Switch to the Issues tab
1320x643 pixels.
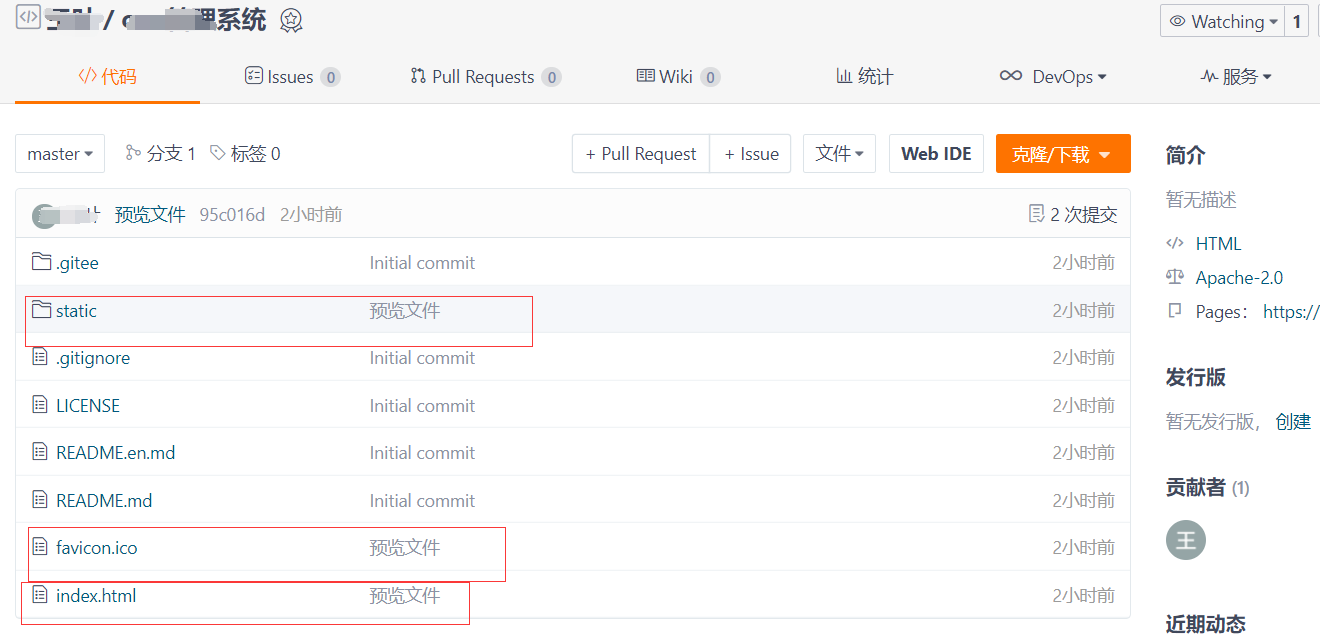[292, 76]
